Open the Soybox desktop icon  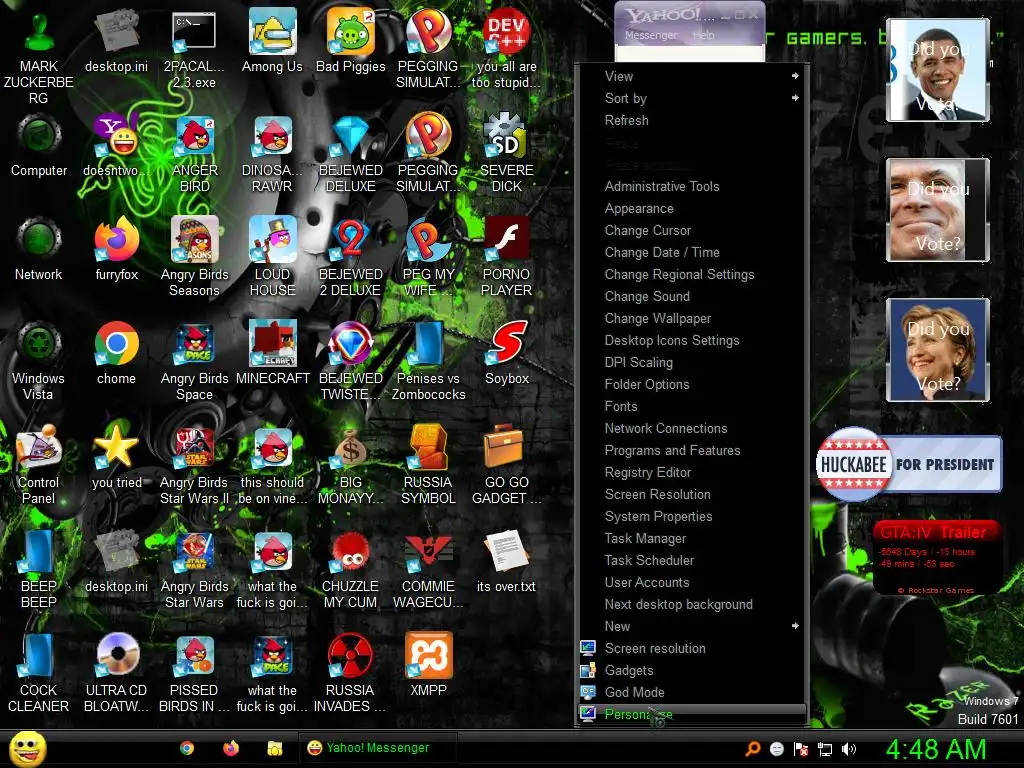[x=507, y=353]
